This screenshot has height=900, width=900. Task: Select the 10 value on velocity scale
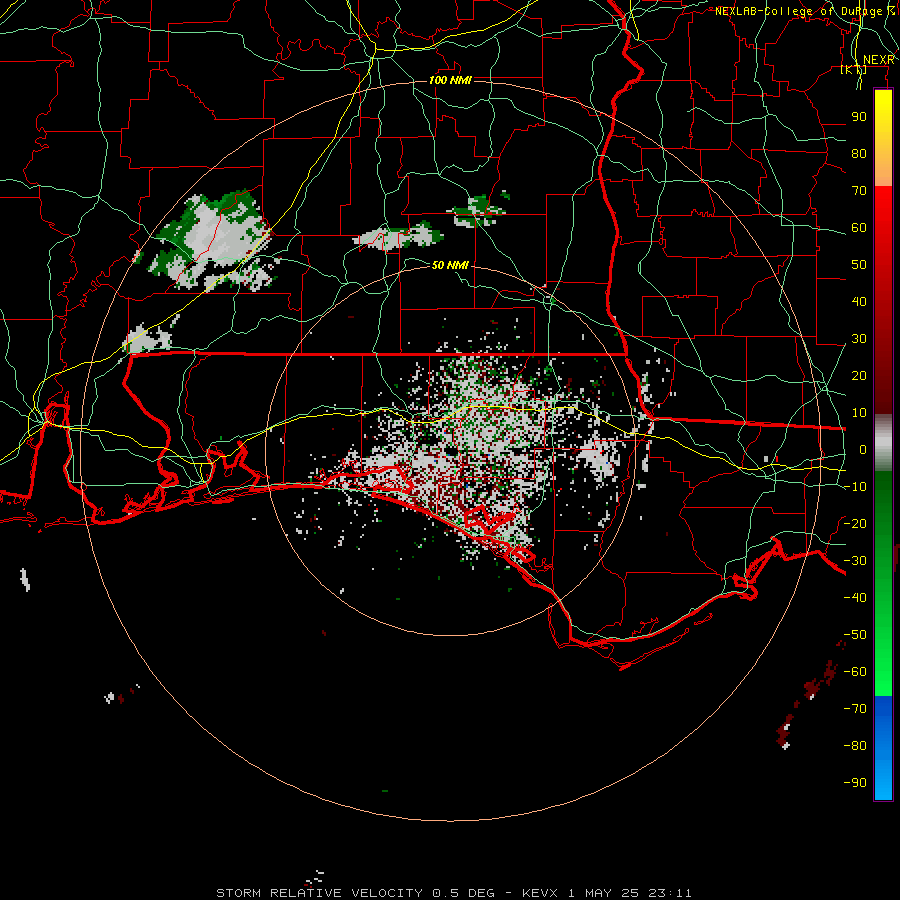click(x=859, y=413)
